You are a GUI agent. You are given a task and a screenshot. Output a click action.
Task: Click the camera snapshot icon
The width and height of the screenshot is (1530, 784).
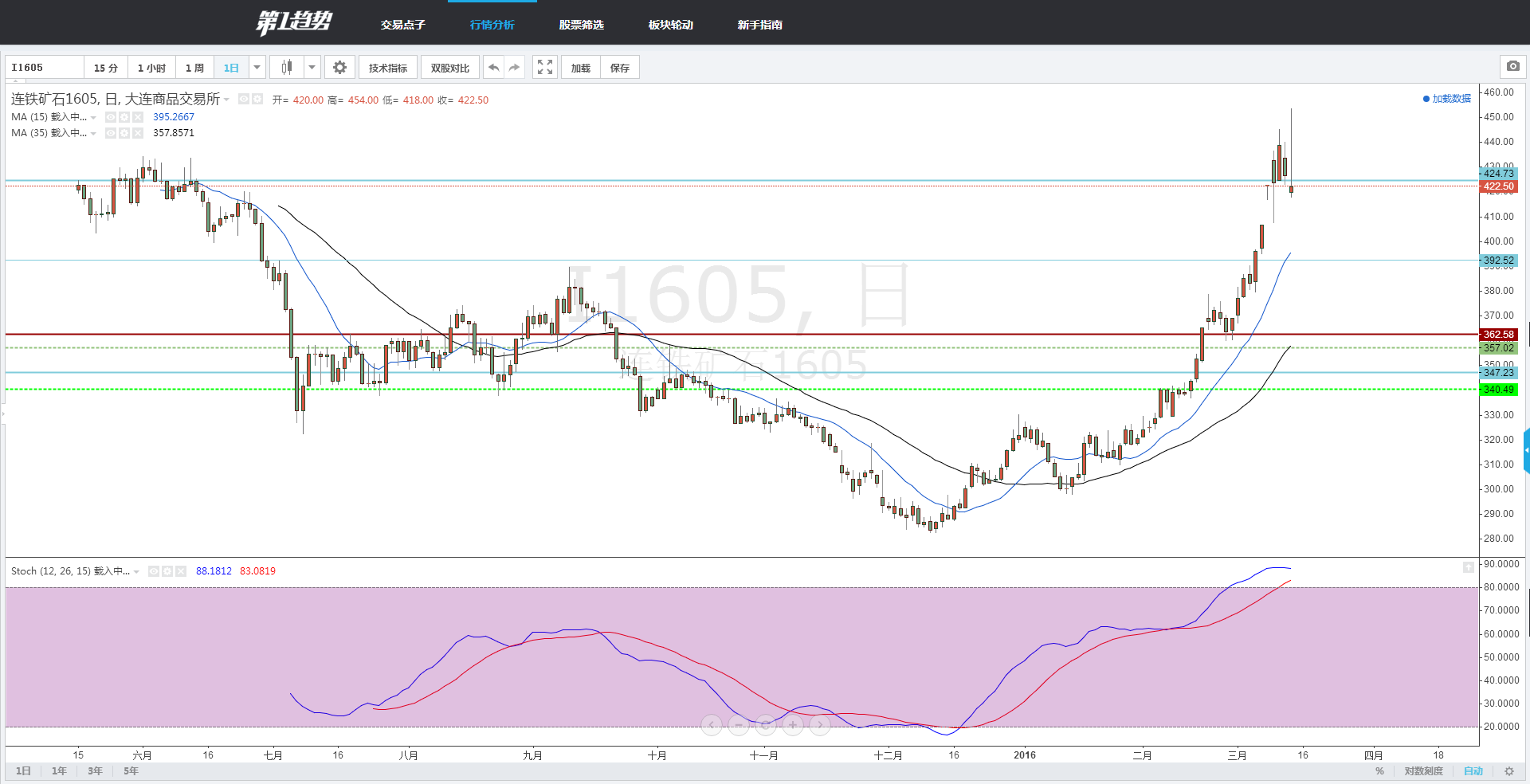coord(1512,67)
